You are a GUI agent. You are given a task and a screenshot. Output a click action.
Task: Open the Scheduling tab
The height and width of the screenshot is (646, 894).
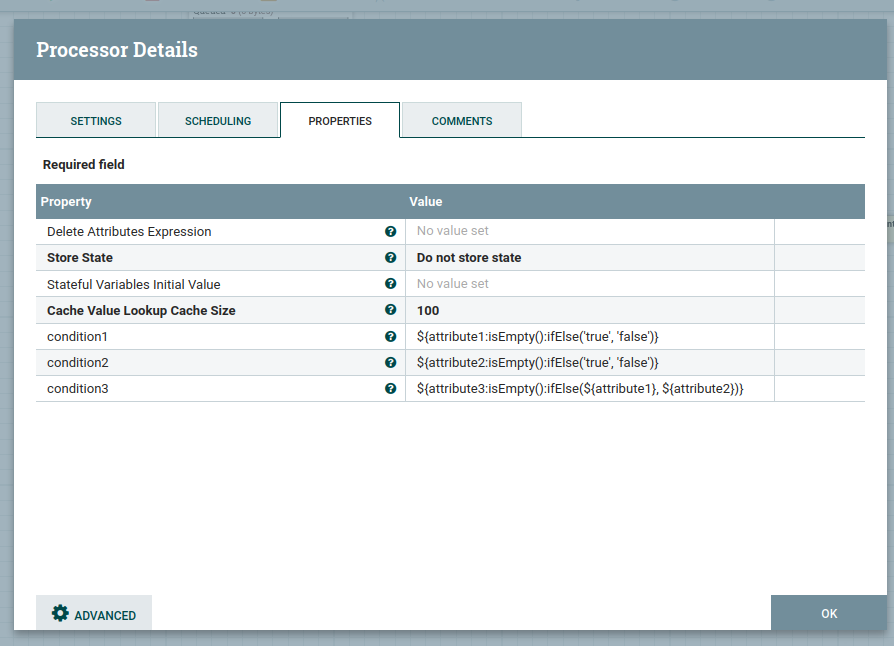point(218,121)
